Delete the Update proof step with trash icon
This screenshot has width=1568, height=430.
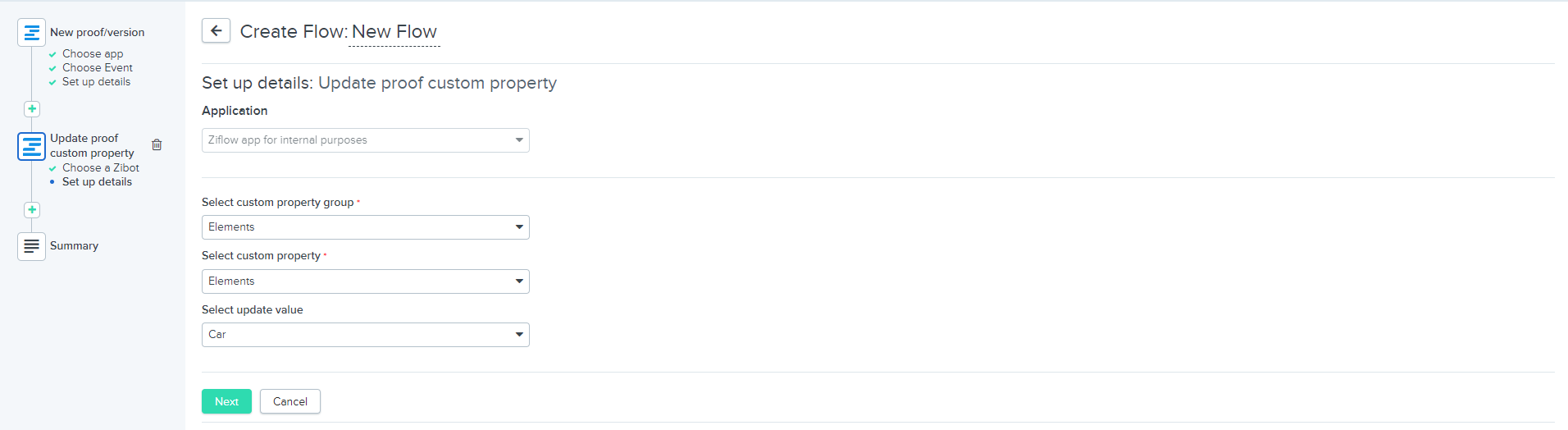(157, 144)
